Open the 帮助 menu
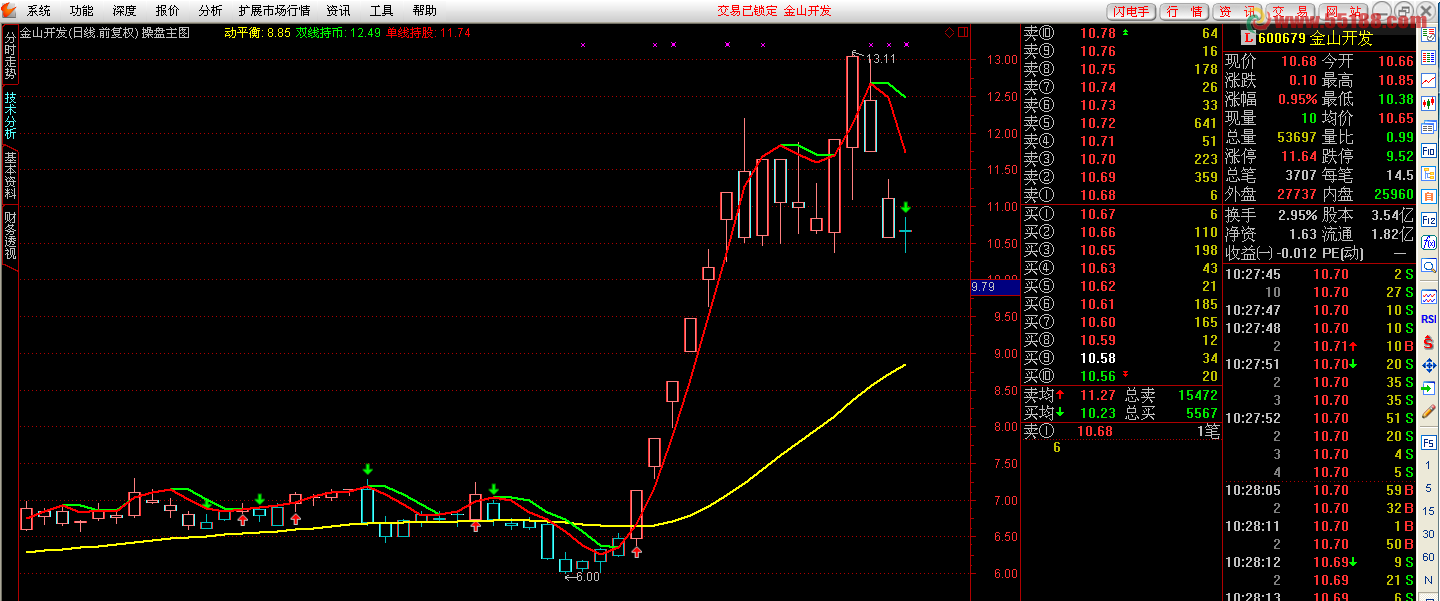Image resolution: width=1440 pixels, height=601 pixels. tap(424, 11)
